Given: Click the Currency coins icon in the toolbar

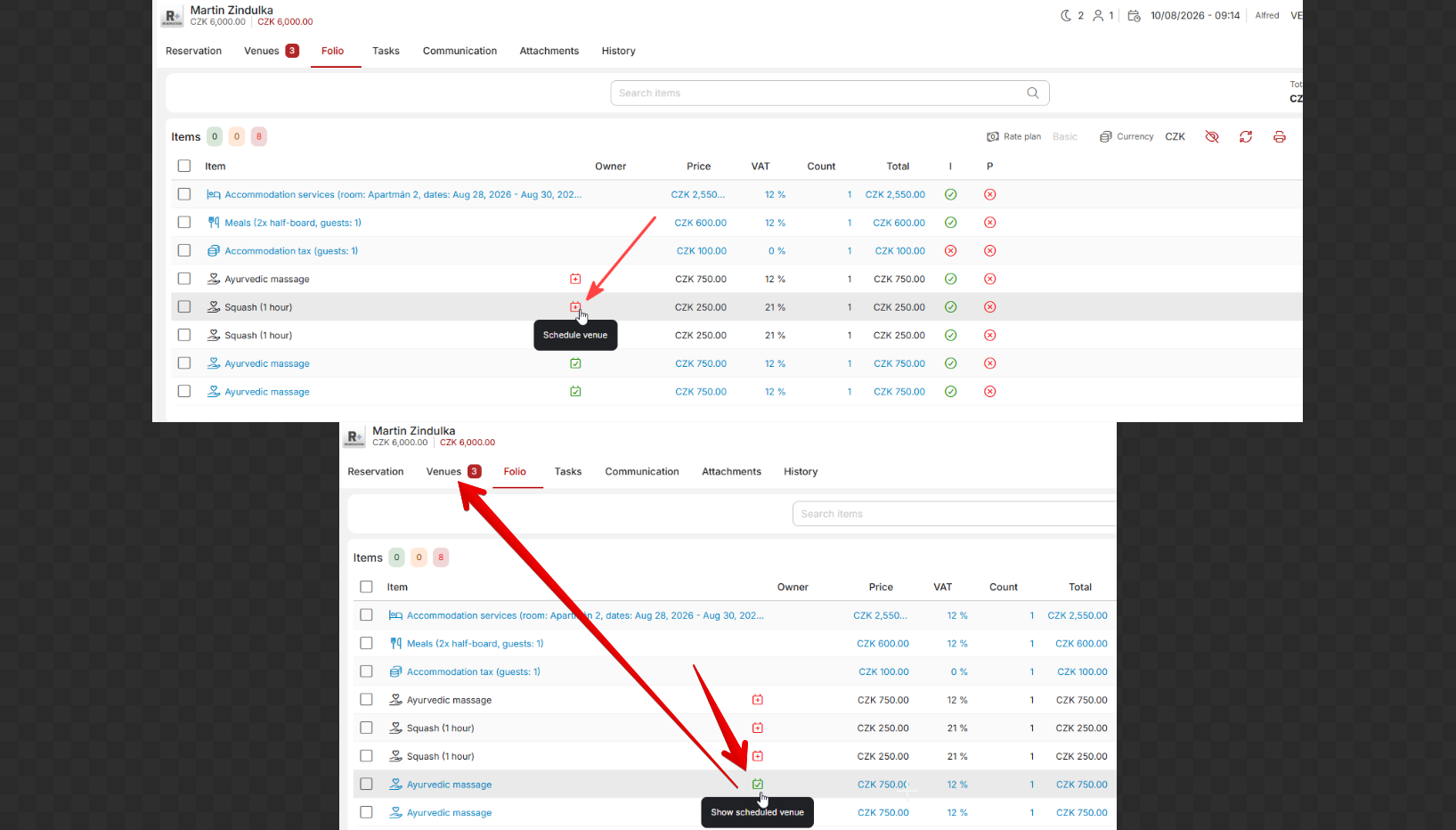Looking at the screenshot, I should pos(1106,137).
